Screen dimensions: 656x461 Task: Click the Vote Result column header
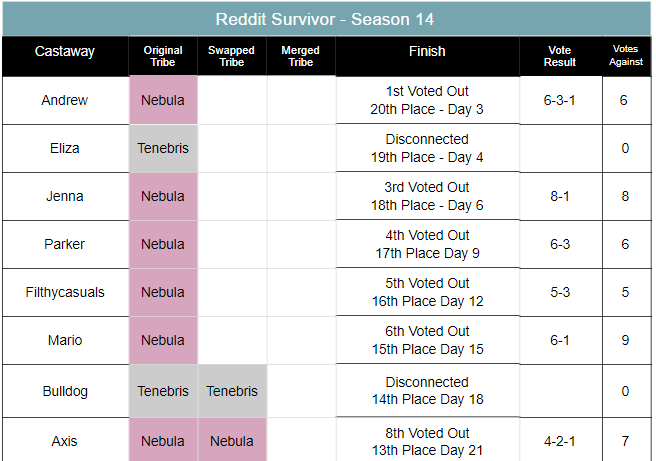[560, 56]
